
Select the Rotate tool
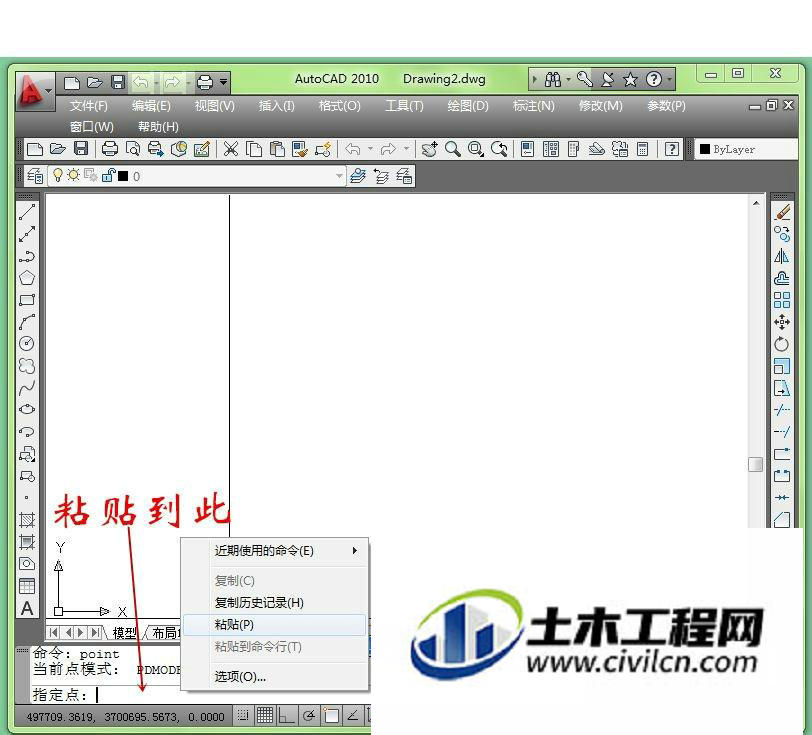point(782,344)
